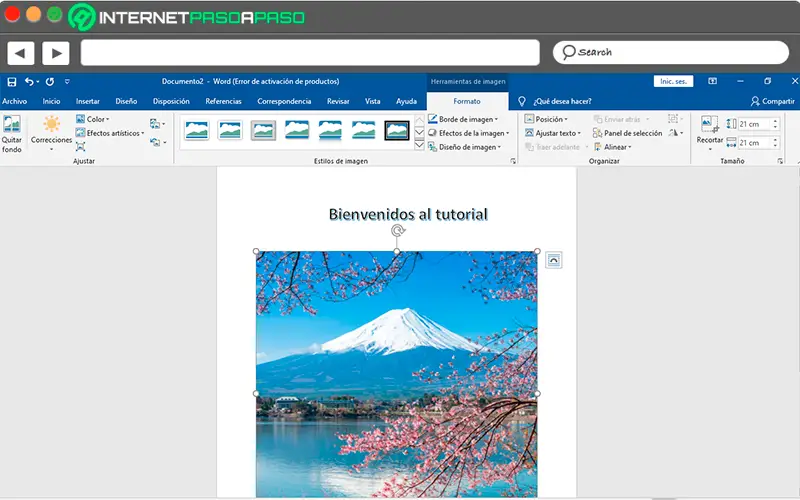800x500 pixels.
Task: Open the Alinear dropdown
Action: [613, 147]
